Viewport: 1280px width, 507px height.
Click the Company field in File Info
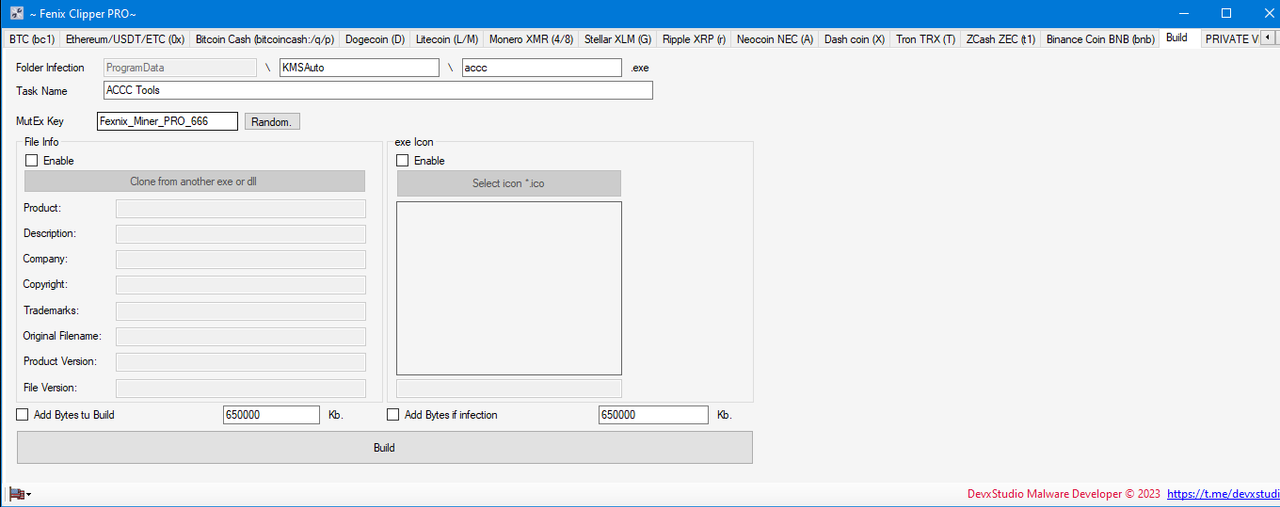241,260
